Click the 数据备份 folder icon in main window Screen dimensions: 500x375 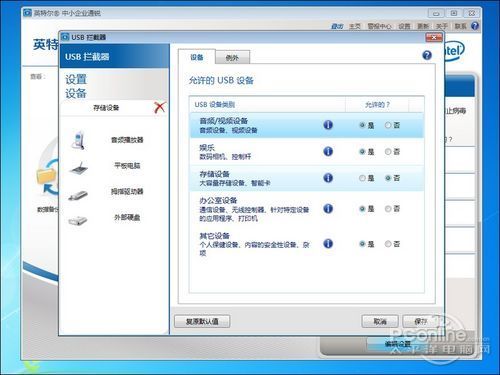pyautogui.click(x=46, y=176)
